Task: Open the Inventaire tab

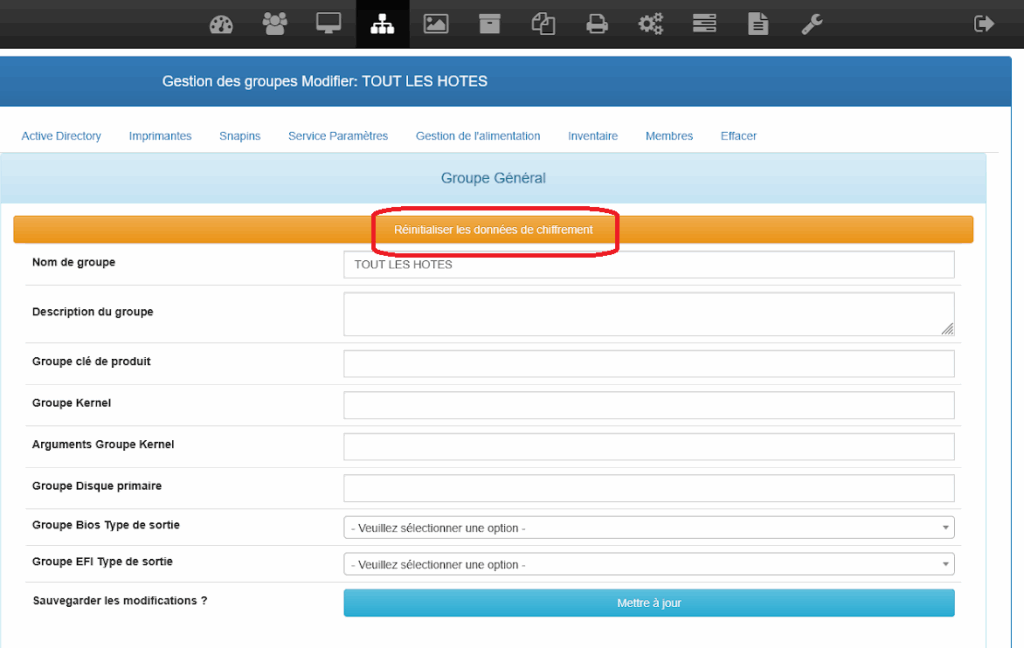Action: point(593,136)
